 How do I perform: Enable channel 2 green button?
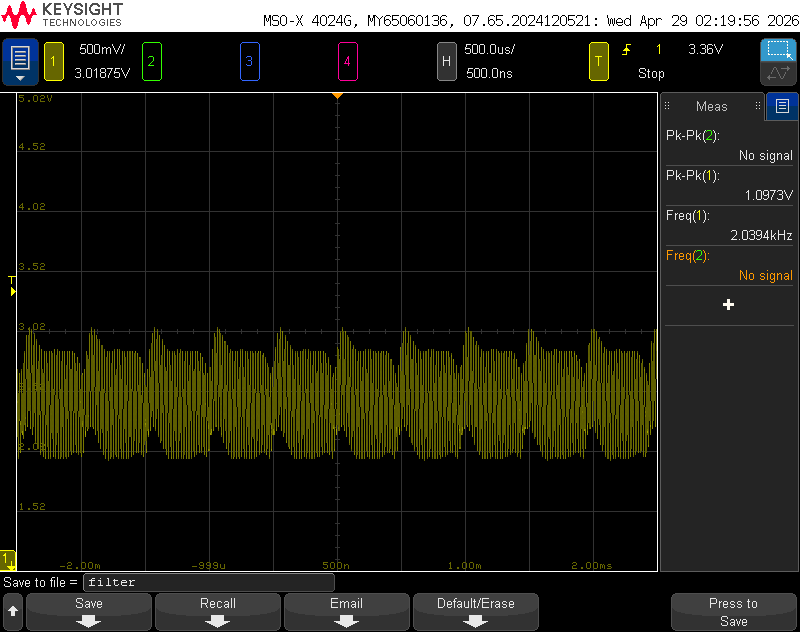click(152, 62)
